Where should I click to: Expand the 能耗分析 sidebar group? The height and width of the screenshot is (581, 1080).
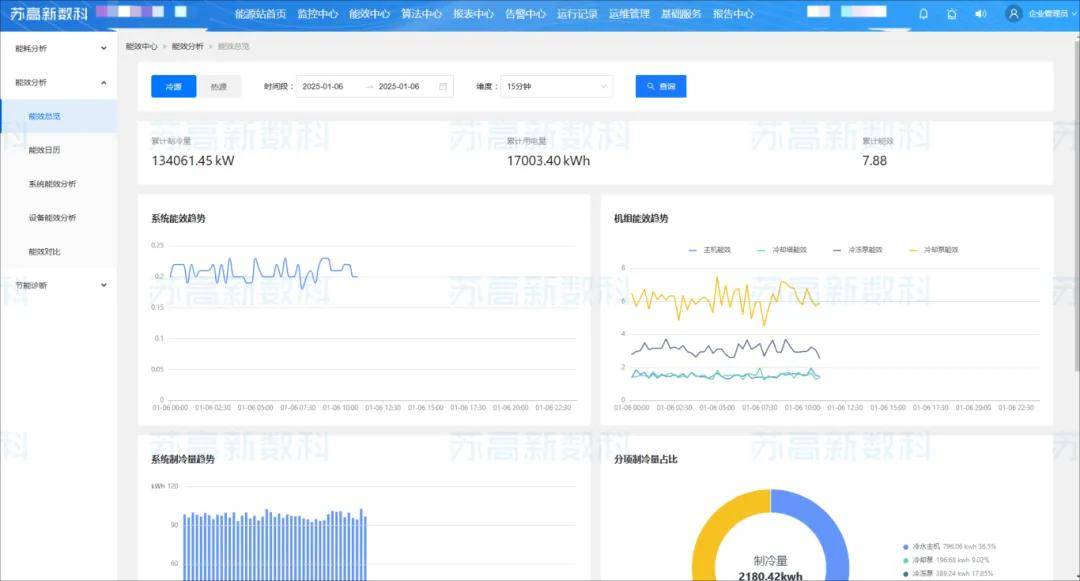[x=59, y=48]
